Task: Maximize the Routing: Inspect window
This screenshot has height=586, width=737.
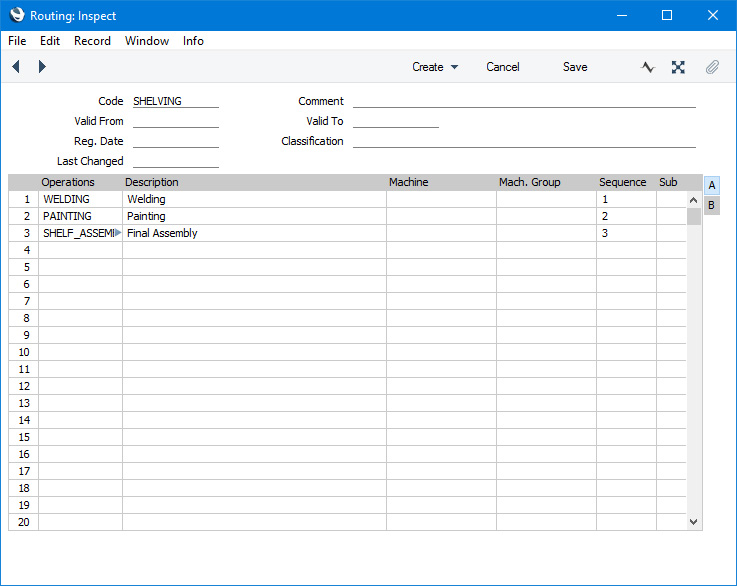Action: coord(666,16)
